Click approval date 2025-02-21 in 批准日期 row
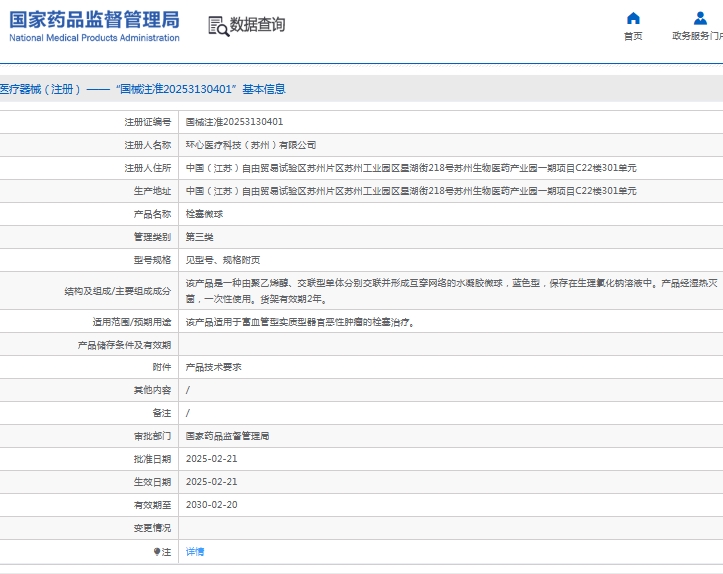 [211, 459]
